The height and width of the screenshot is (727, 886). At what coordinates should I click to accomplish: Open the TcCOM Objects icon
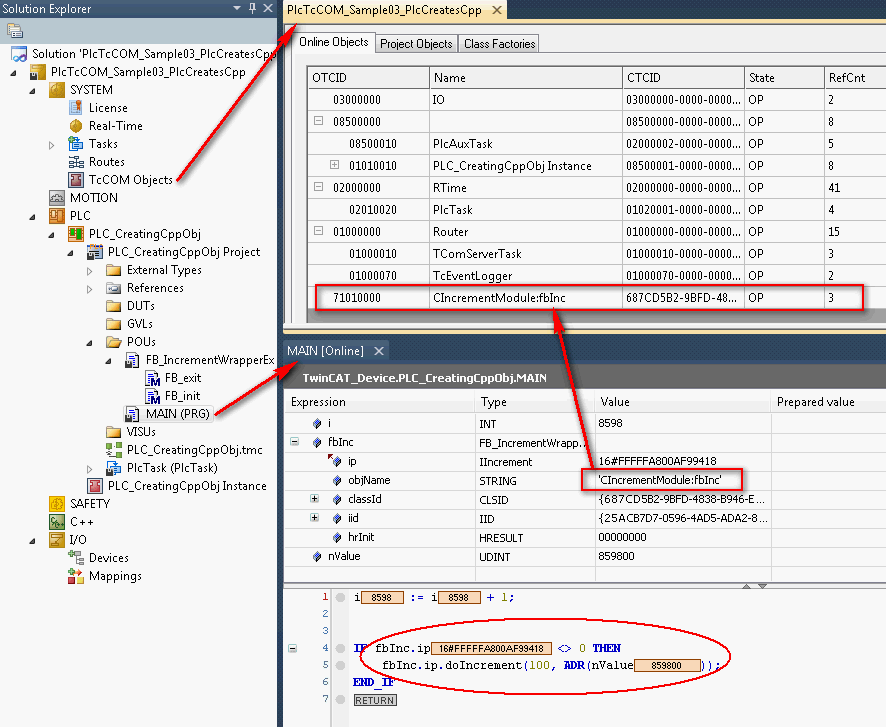click(x=76, y=180)
